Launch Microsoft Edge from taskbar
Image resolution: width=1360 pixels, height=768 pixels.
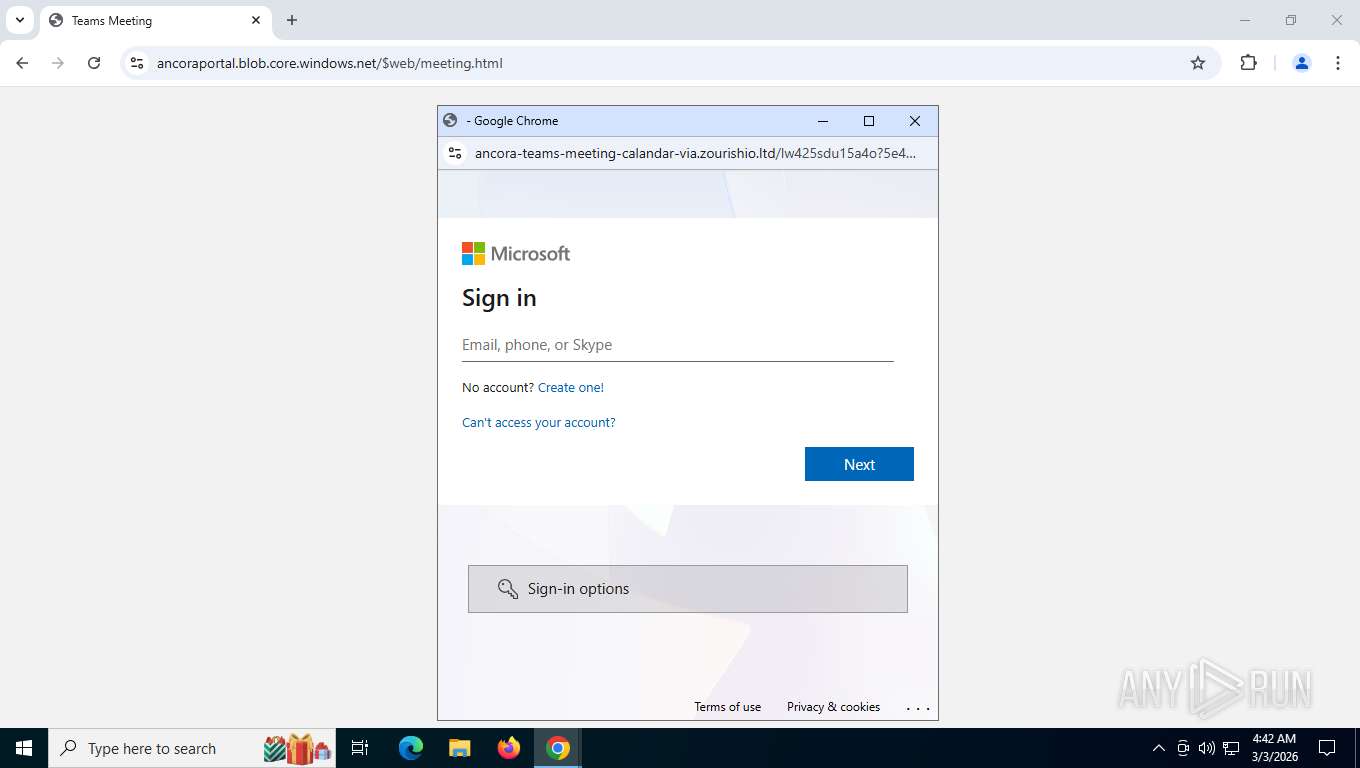pyautogui.click(x=410, y=748)
